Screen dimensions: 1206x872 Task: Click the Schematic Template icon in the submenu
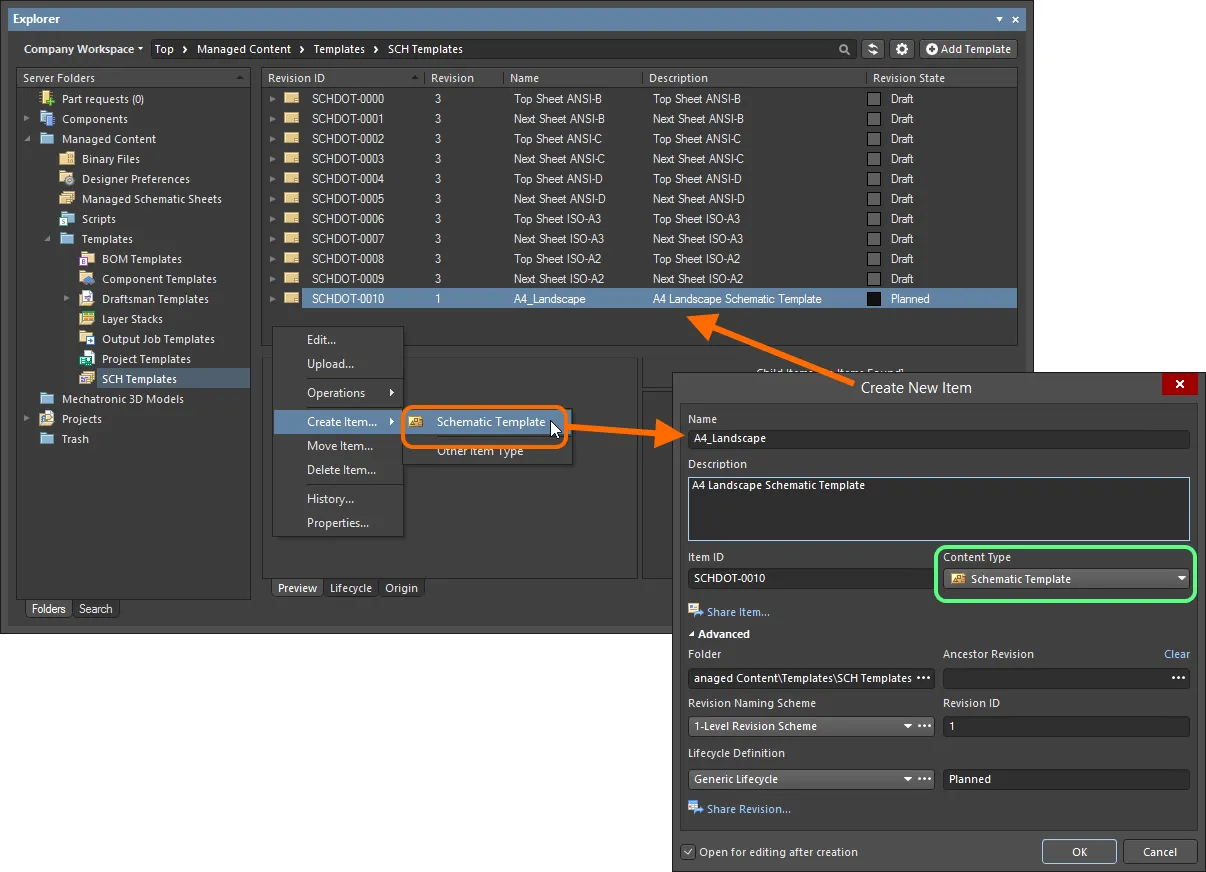416,422
